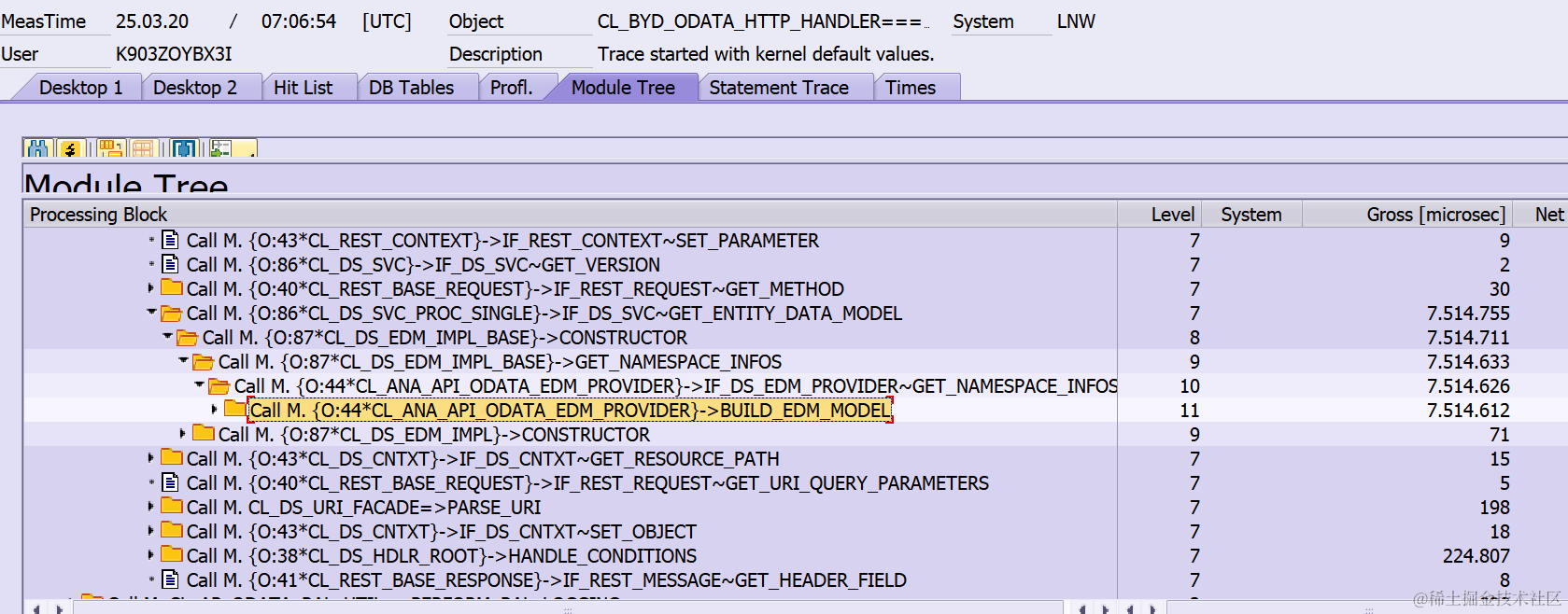The width and height of the screenshot is (1568, 614).
Task: Click document icon of SET_PARAMETER row
Action: (x=170, y=240)
